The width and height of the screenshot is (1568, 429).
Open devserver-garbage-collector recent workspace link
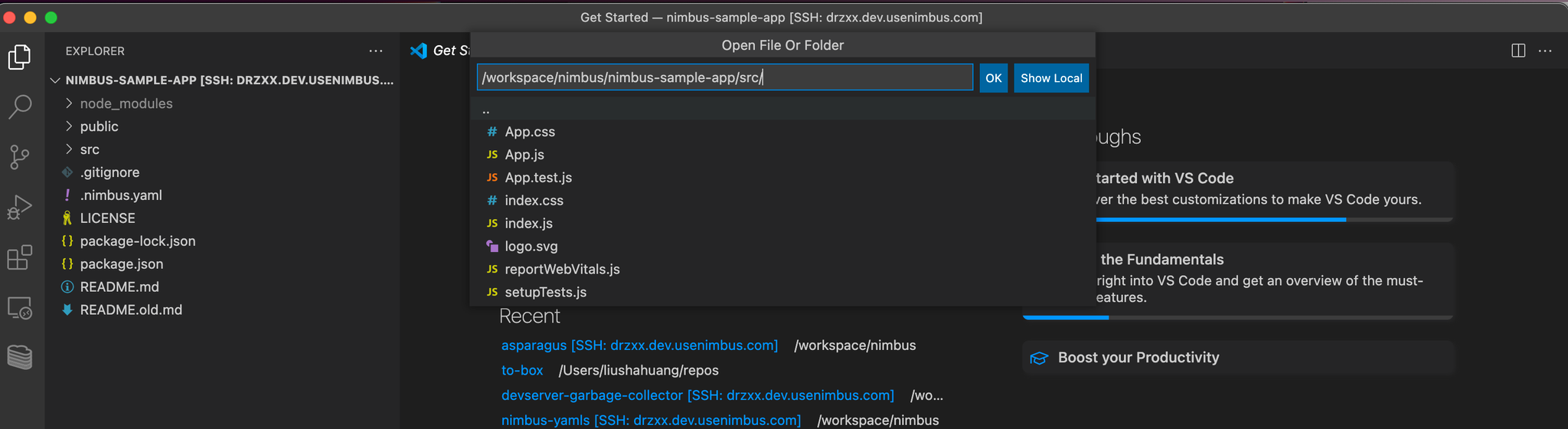(x=697, y=395)
